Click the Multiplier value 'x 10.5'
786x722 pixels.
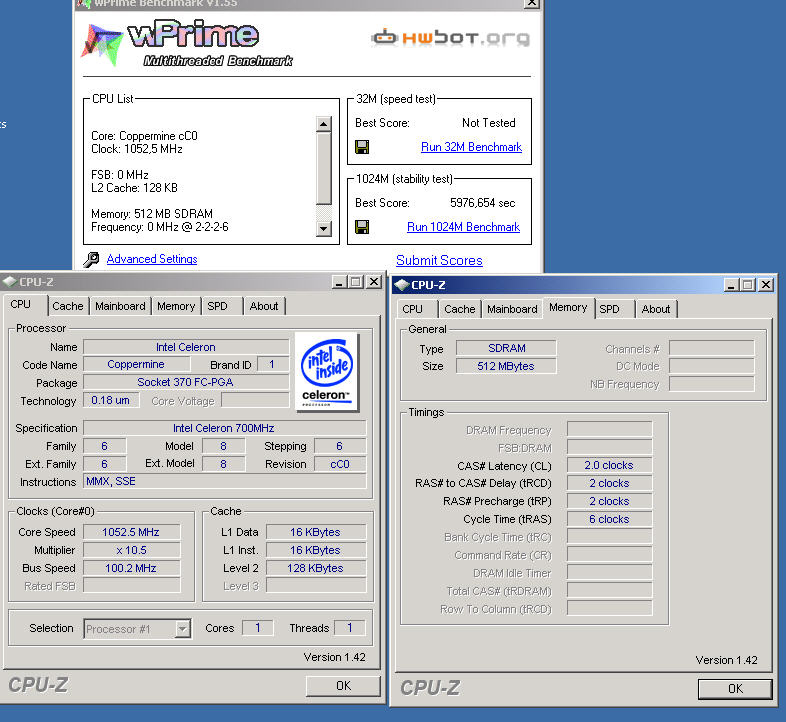[x=131, y=551]
